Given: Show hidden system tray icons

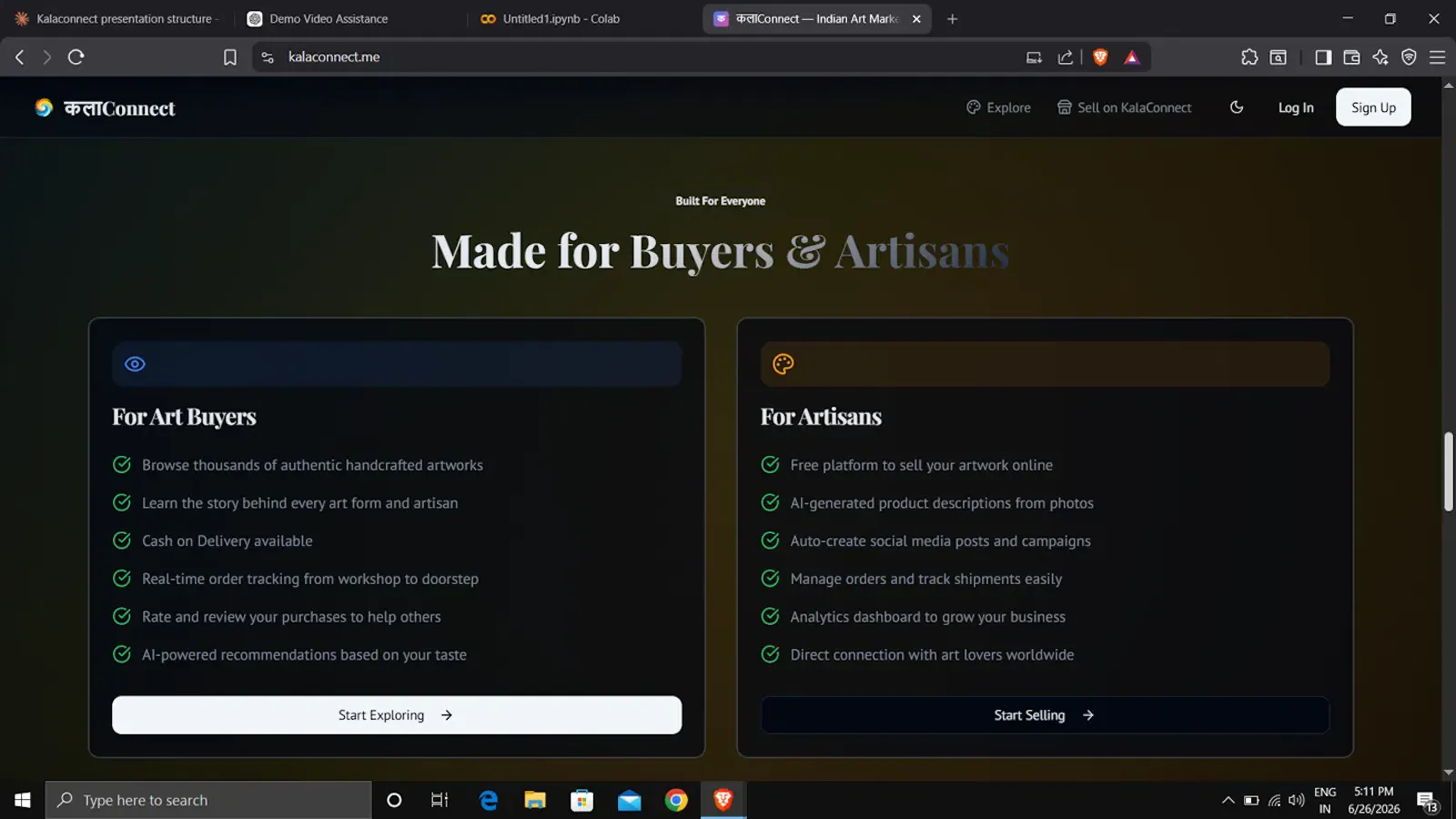Looking at the screenshot, I should pos(1228,800).
